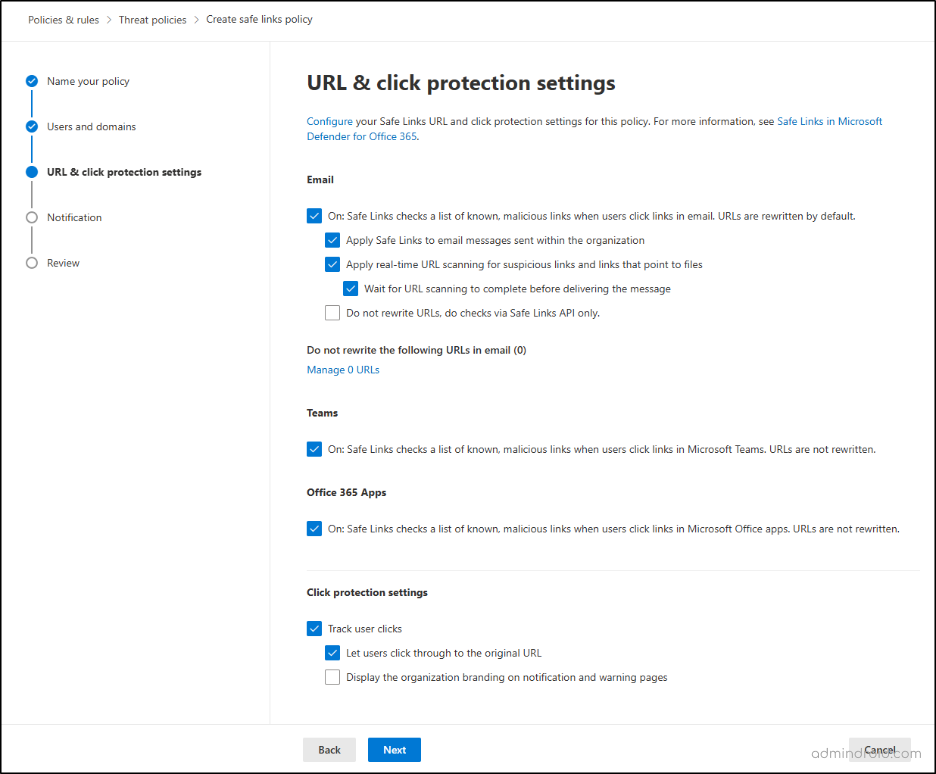Uncheck Apply real-time URL scanning option

[332, 264]
